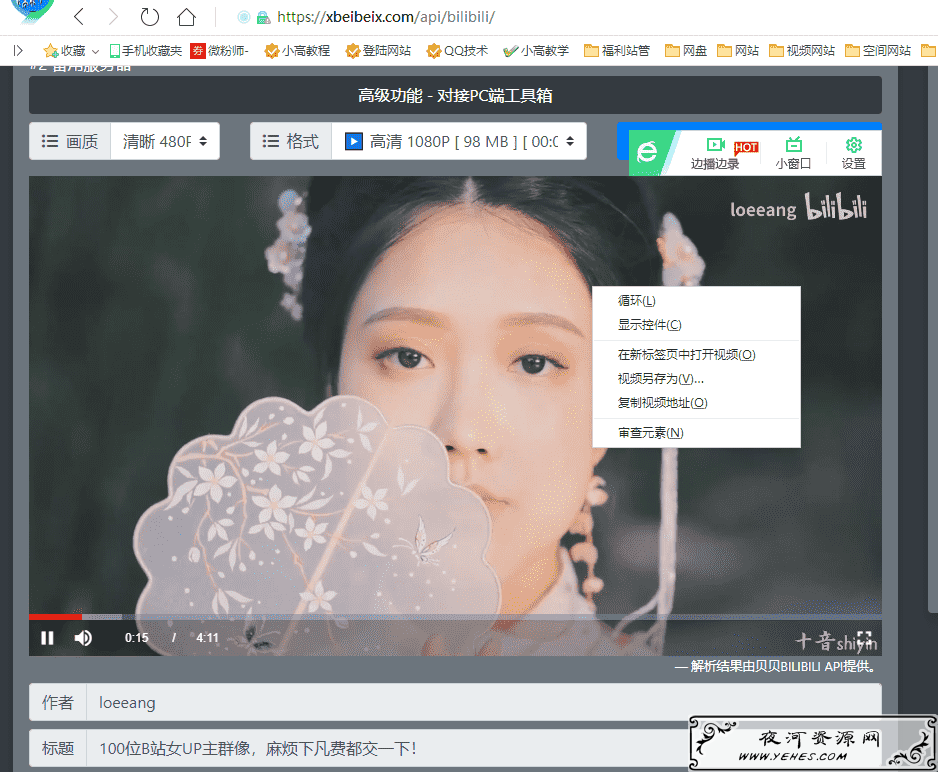The image size is (938, 772).
Task: Seek using the red video progress bar
Action: (455, 616)
